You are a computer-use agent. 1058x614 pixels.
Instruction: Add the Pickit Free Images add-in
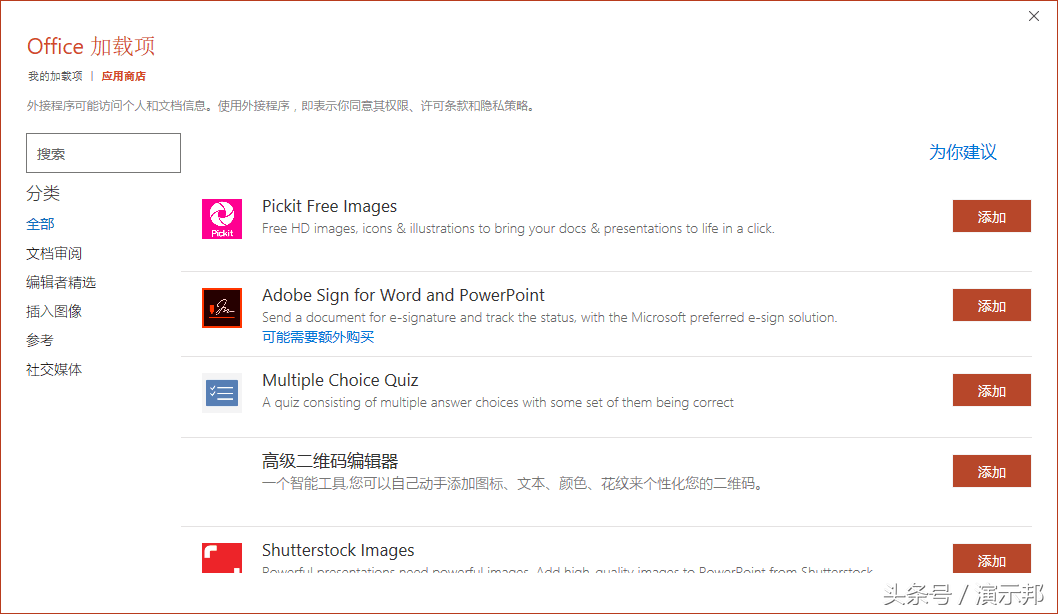click(991, 216)
